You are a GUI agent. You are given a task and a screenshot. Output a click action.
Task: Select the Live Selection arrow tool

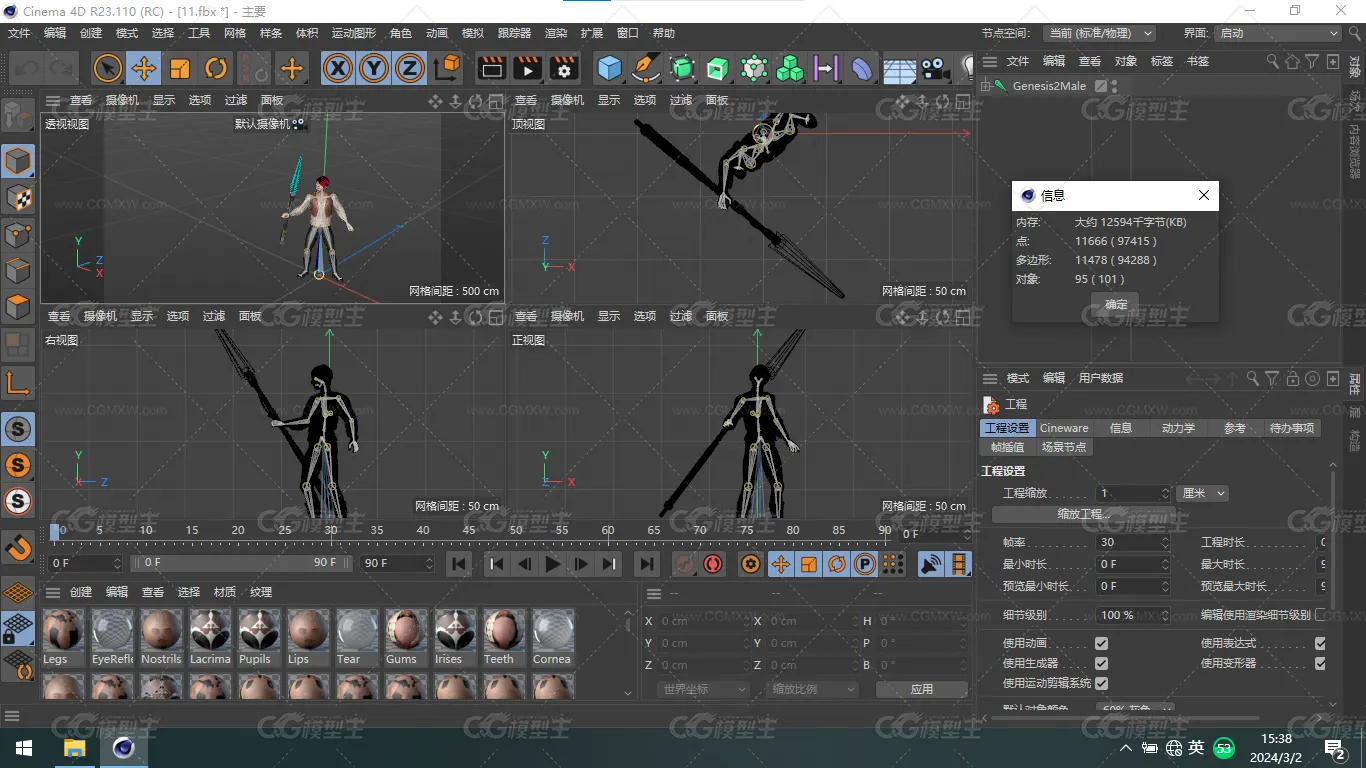108,68
